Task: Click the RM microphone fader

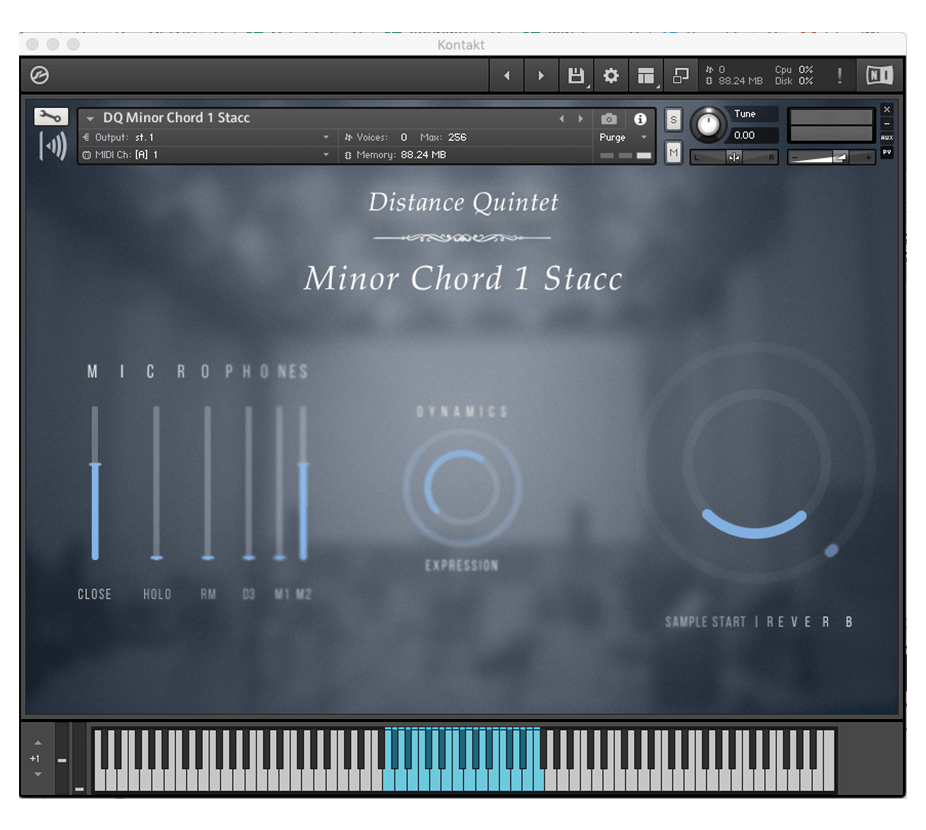Action: coord(208,483)
